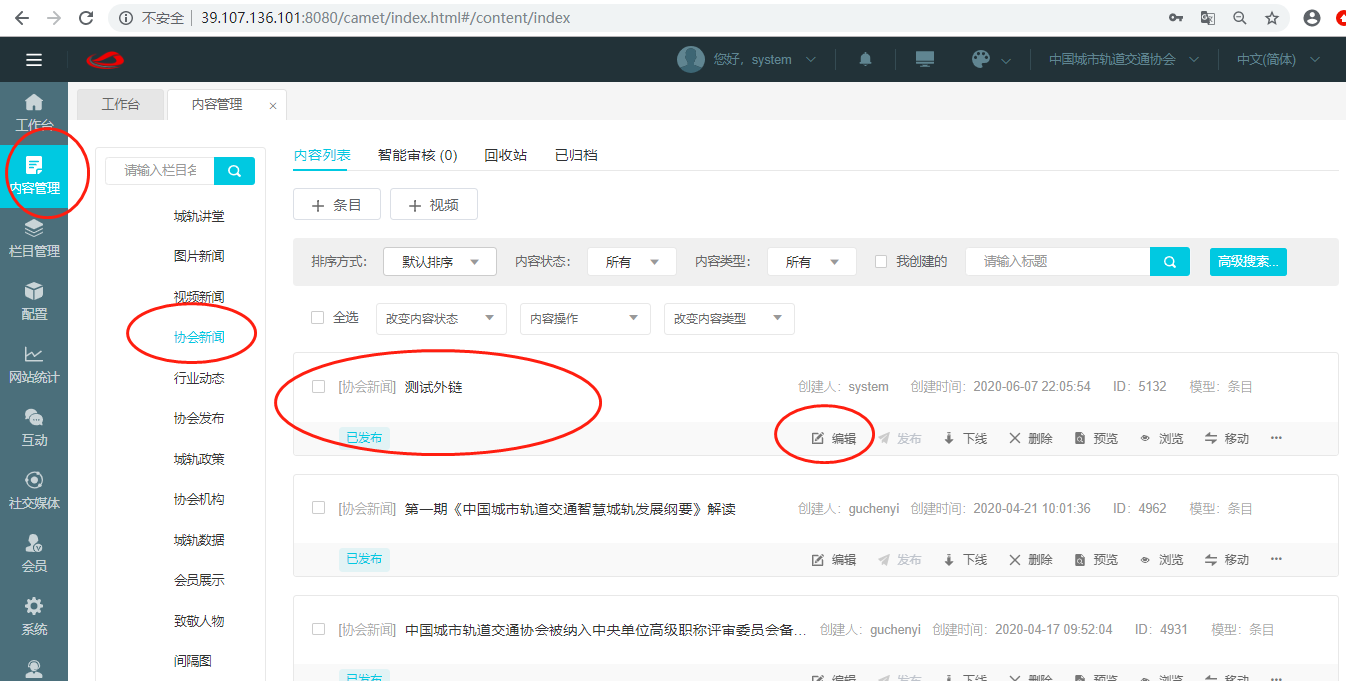
Task: Toggle the hamburger menu icon
Action: click(34, 60)
